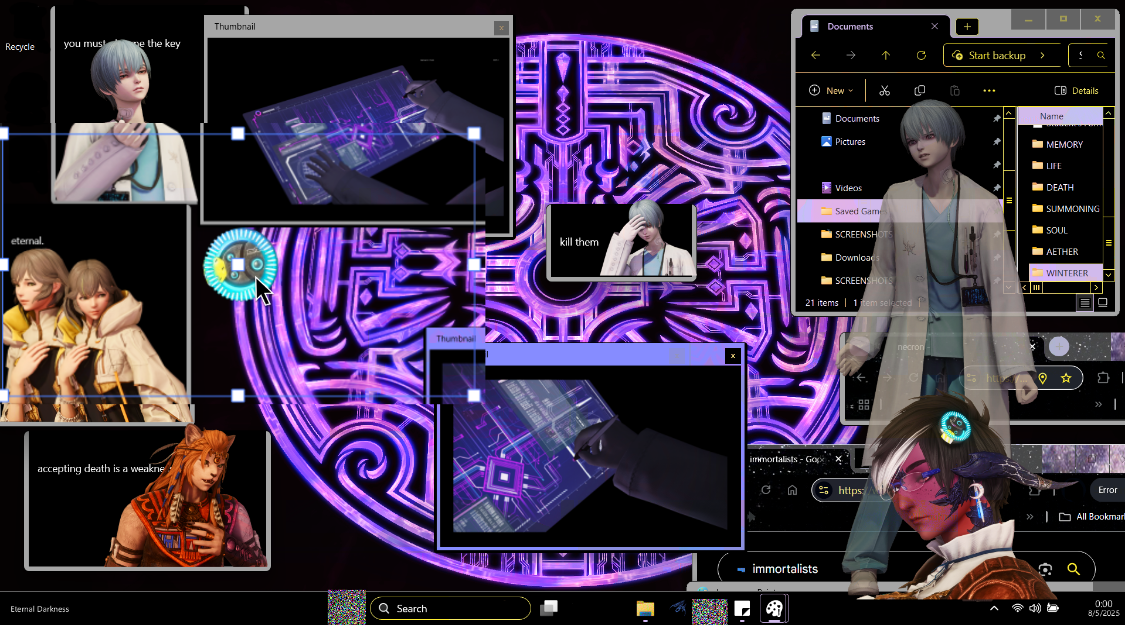
Task: Open the WINTERER folder
Action: [1066, 273]
